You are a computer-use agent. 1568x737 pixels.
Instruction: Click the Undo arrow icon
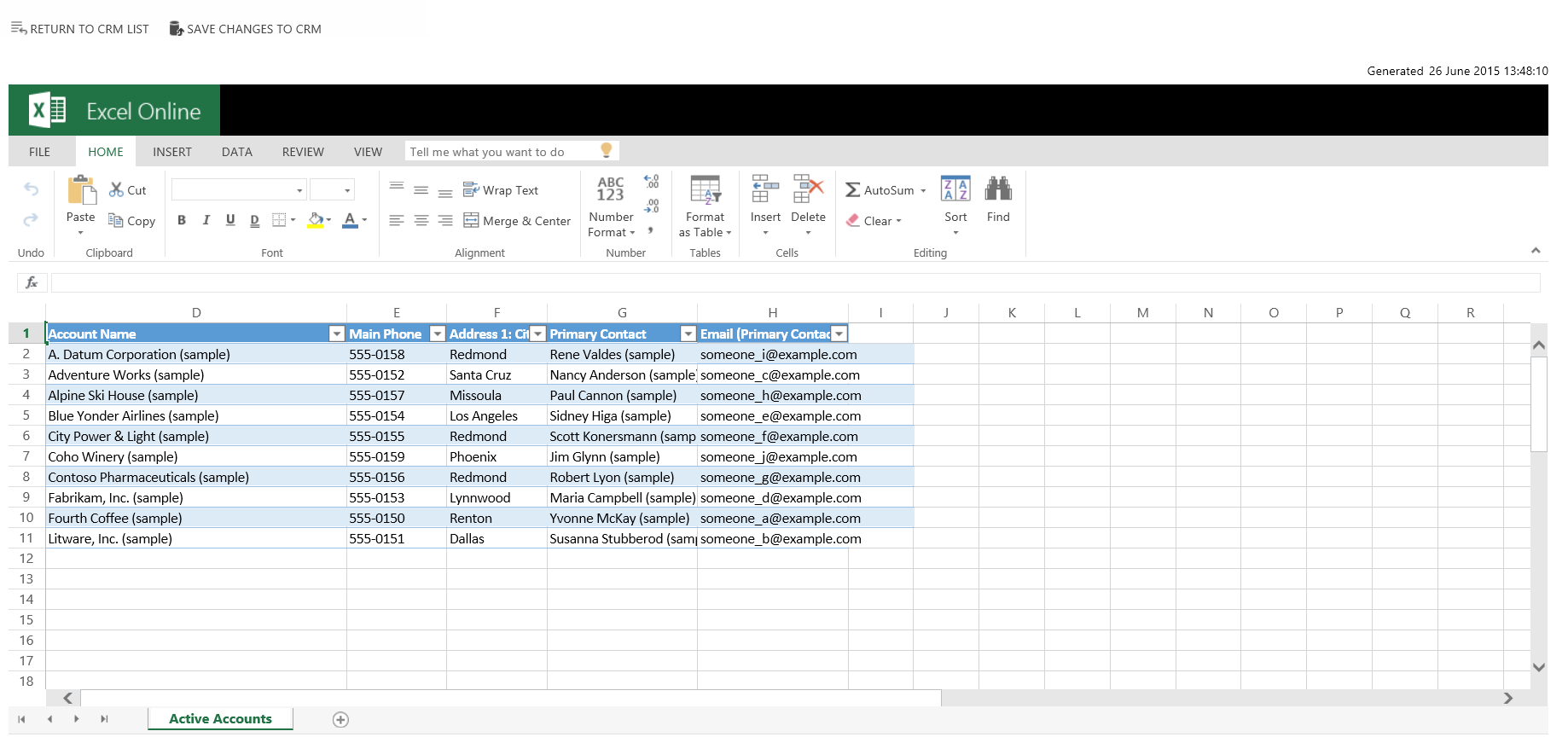tap(31, 189)
